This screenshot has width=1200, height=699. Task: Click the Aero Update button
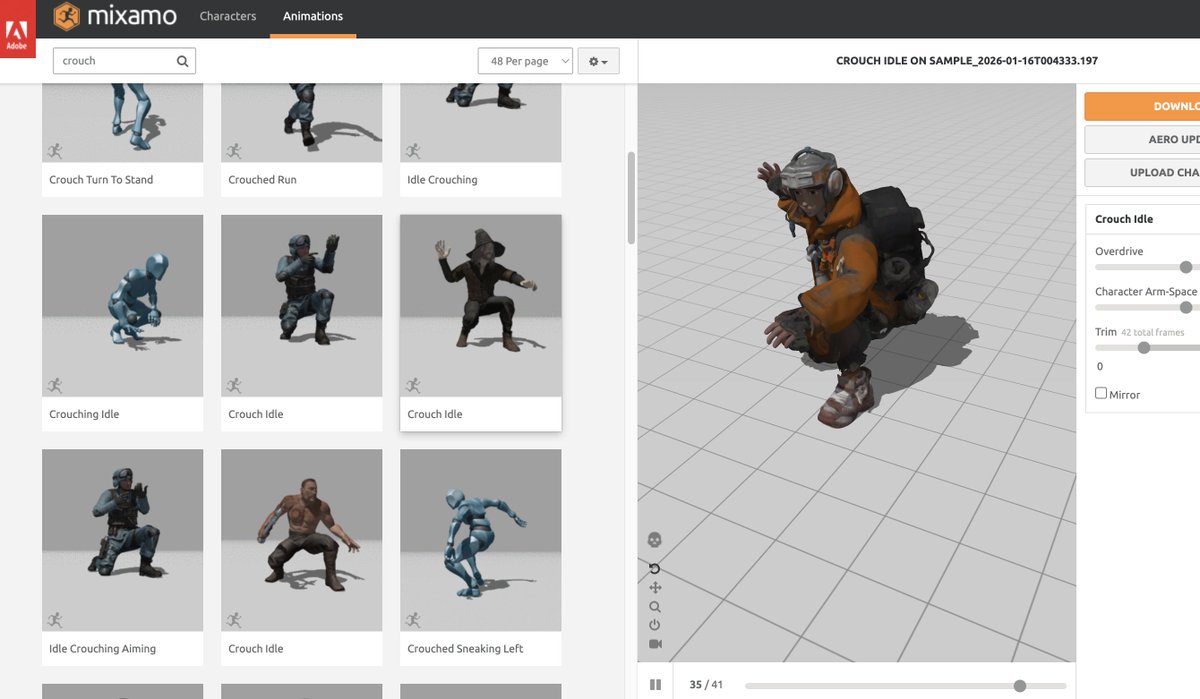click(x=1142, y=139)
